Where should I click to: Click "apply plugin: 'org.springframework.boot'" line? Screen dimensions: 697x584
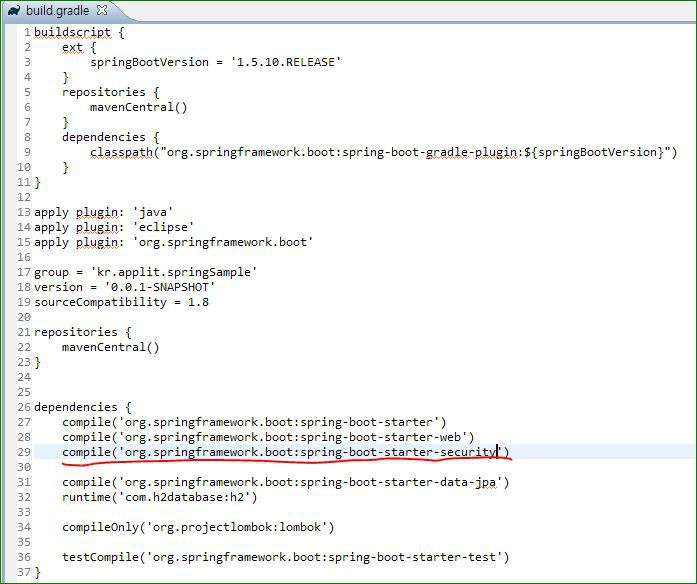pyautogui.click(x=173, y=243)
